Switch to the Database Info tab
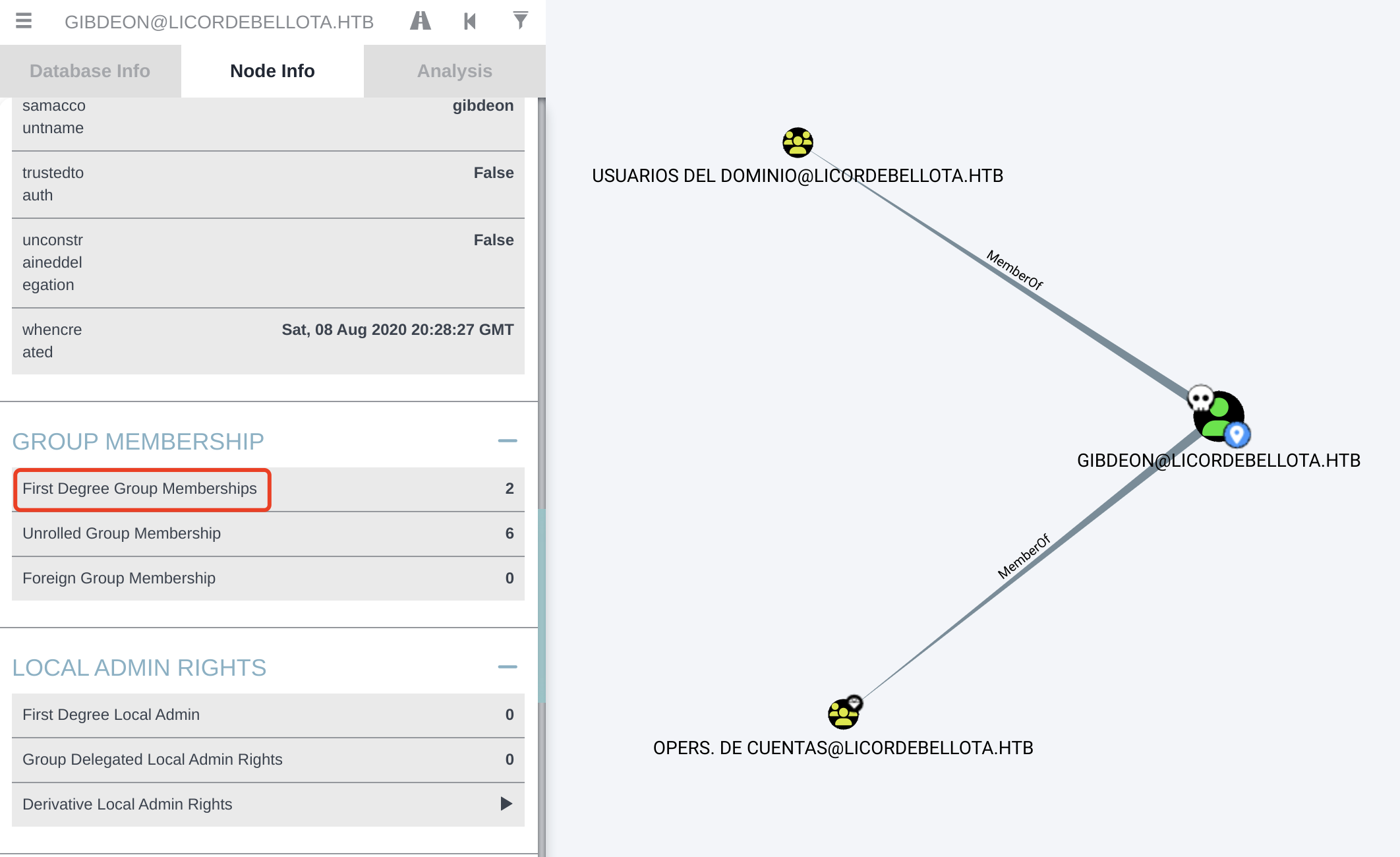1400x857 pixels. click(90, 71)
